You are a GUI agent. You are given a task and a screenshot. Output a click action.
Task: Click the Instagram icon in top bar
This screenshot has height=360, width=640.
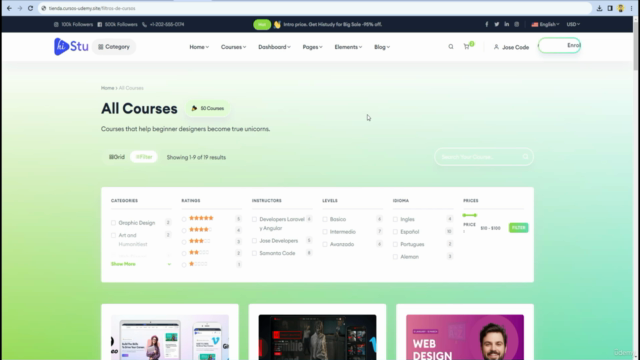click(x=517, y=24)
